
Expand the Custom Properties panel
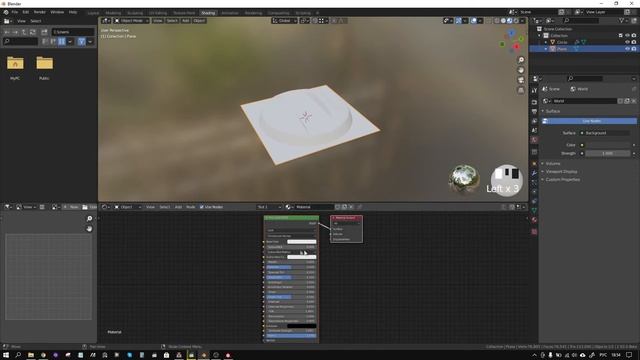pyautogui.click(x=561, y=180)
